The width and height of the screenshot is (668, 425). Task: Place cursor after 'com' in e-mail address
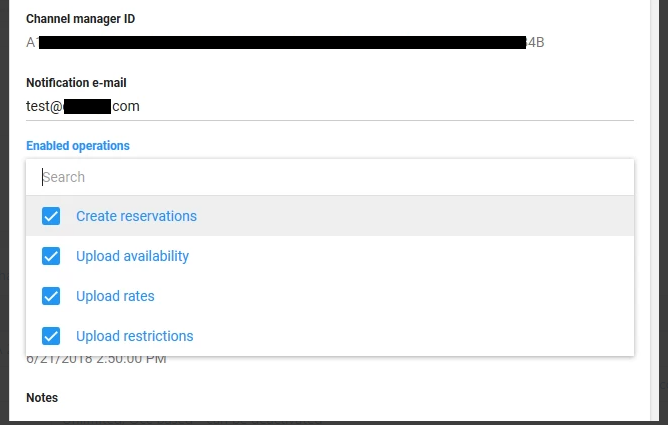pyautogui.click(x=141, y=105)
